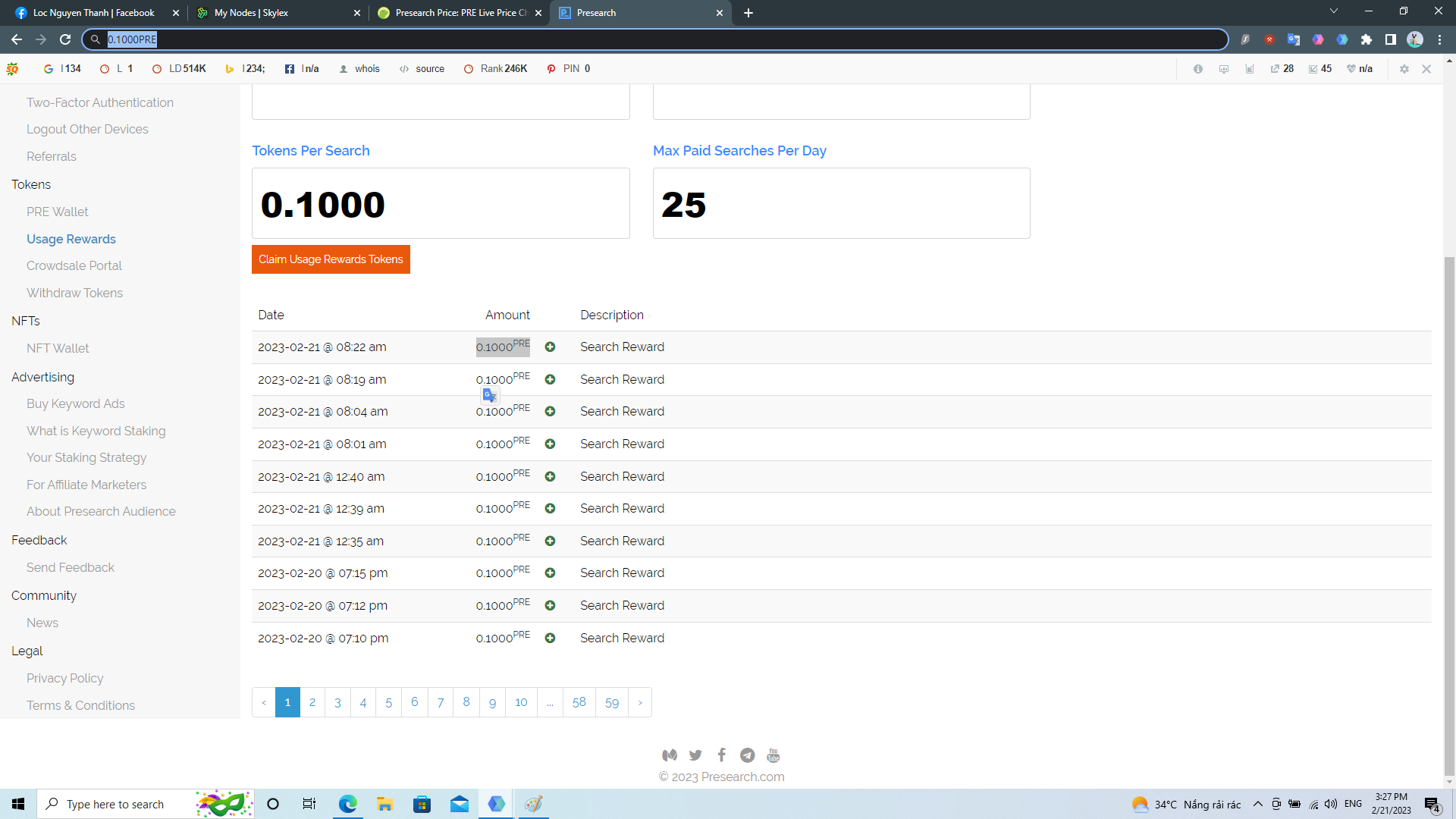Image resolution: width=1456 pixels, height=819 pixels.
Task: Expand the green plus on 07:10 pm row
Action: [x=550, y=639]
